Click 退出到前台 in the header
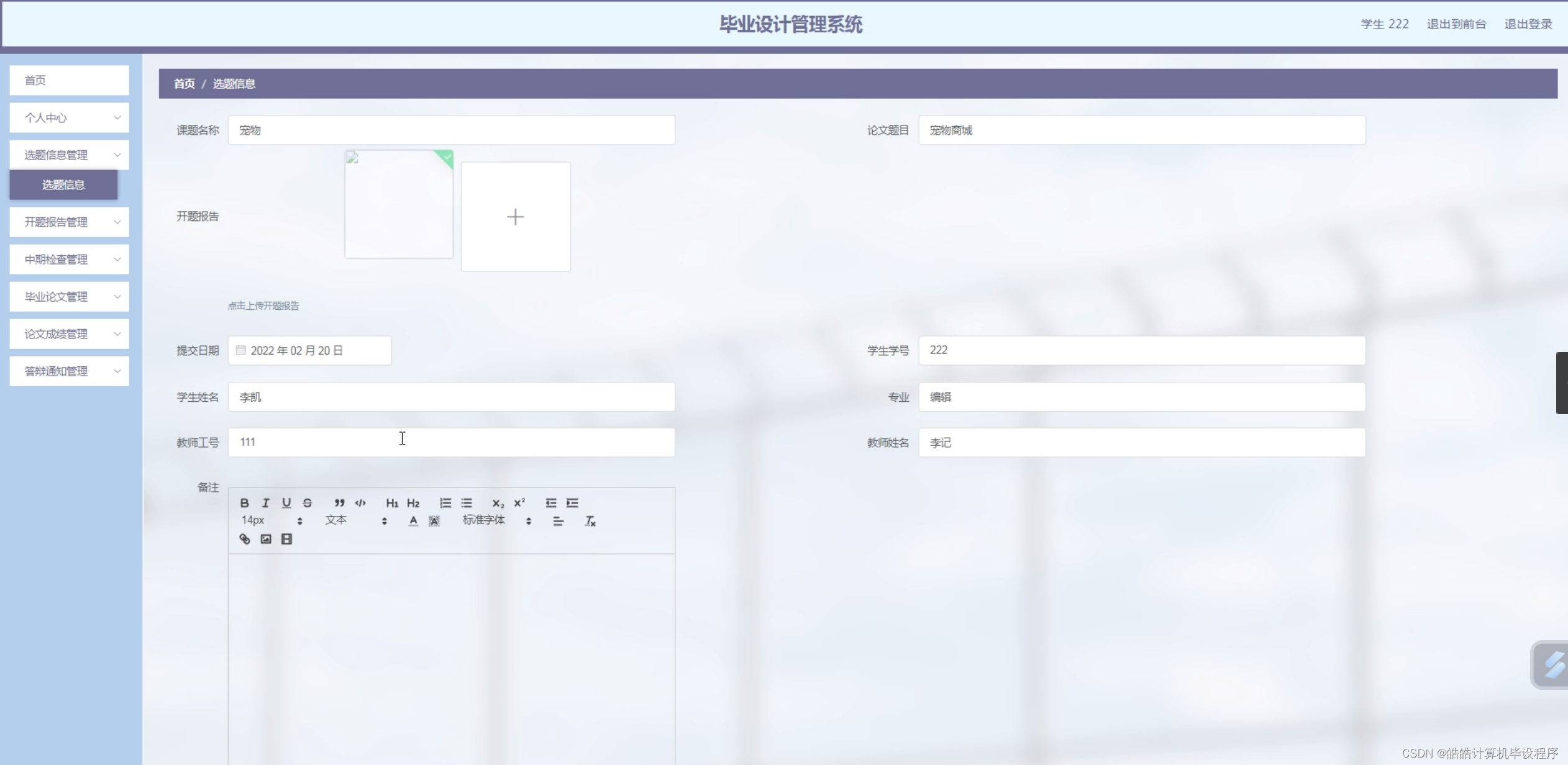 point(1456,24)
